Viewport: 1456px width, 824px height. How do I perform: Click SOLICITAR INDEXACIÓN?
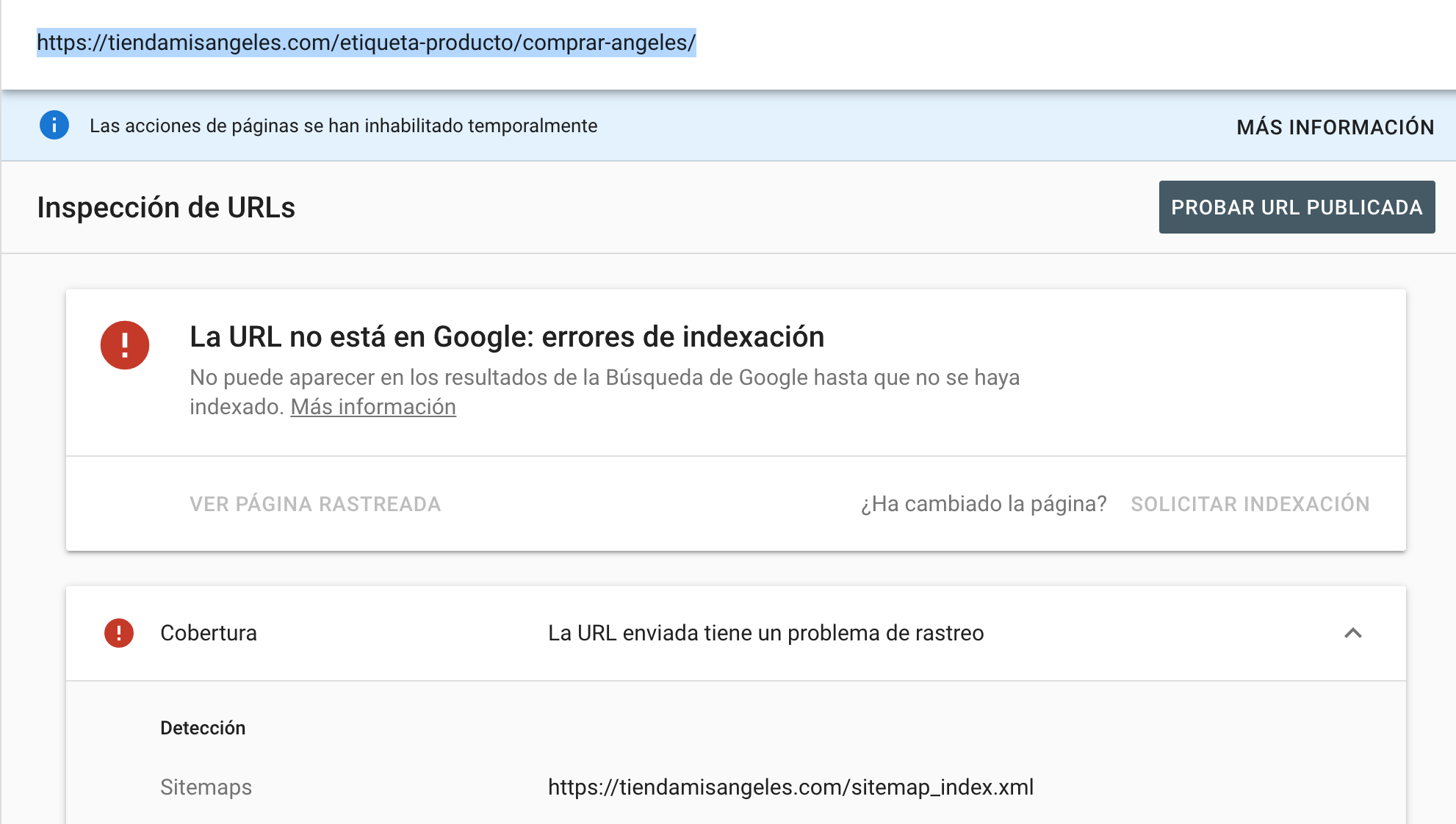click(x=1250, y=504)
